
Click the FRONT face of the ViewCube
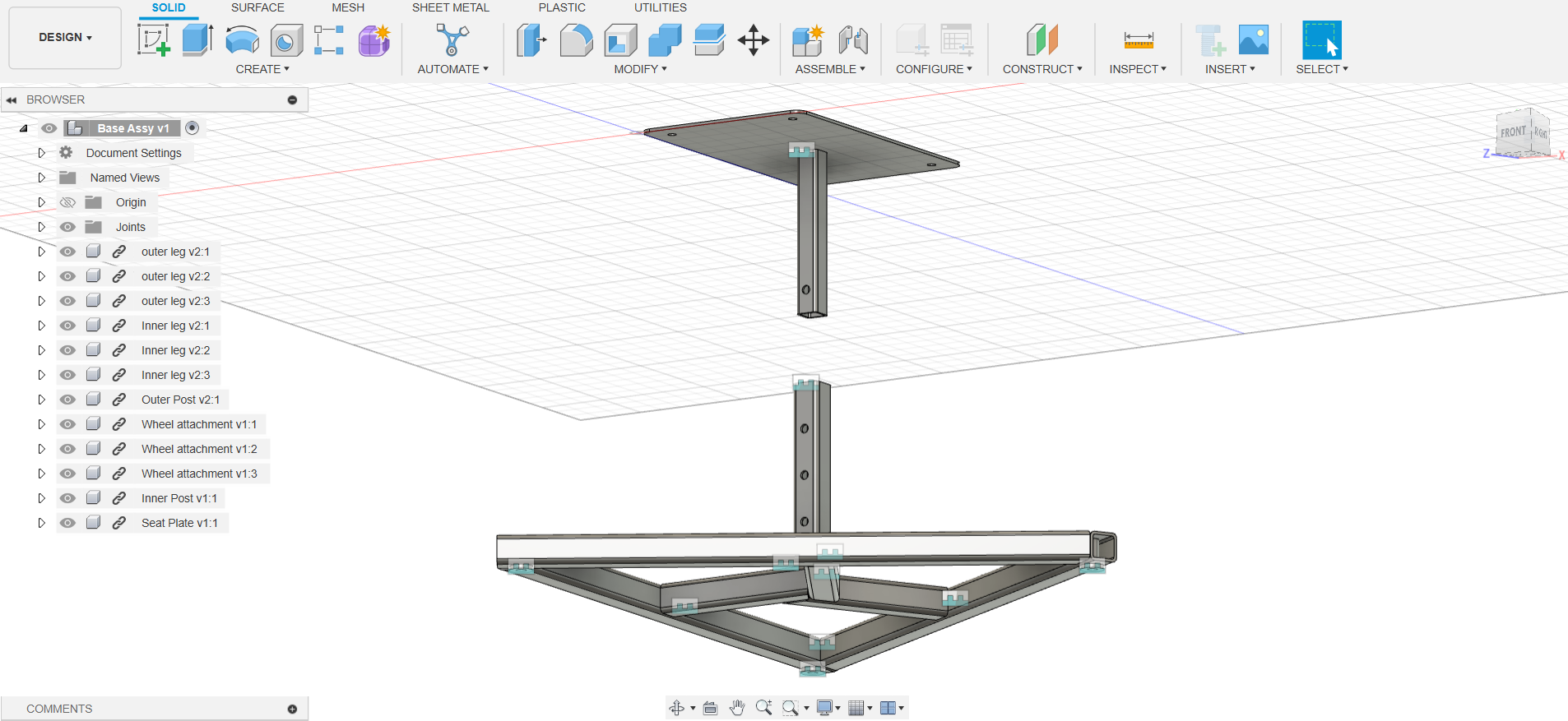click(1513, 132)
